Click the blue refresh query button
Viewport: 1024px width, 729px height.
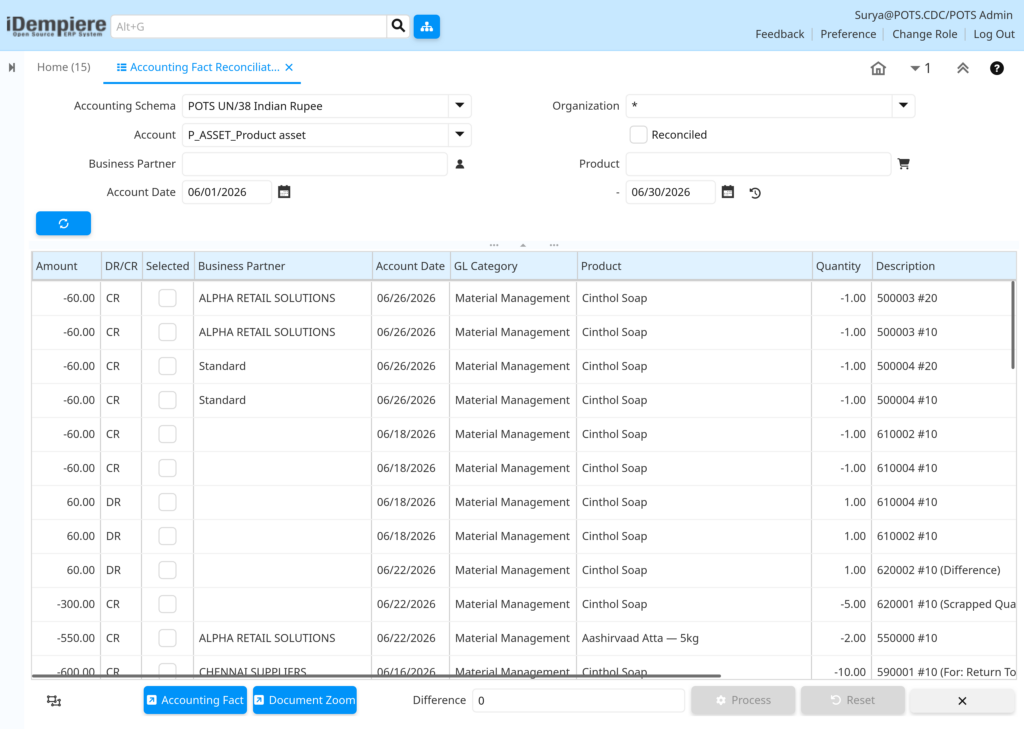[x=63, y=223]
